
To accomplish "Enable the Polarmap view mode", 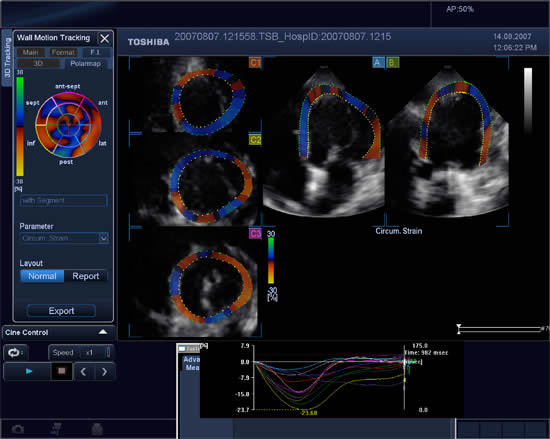I will click(x=86, y=63).
